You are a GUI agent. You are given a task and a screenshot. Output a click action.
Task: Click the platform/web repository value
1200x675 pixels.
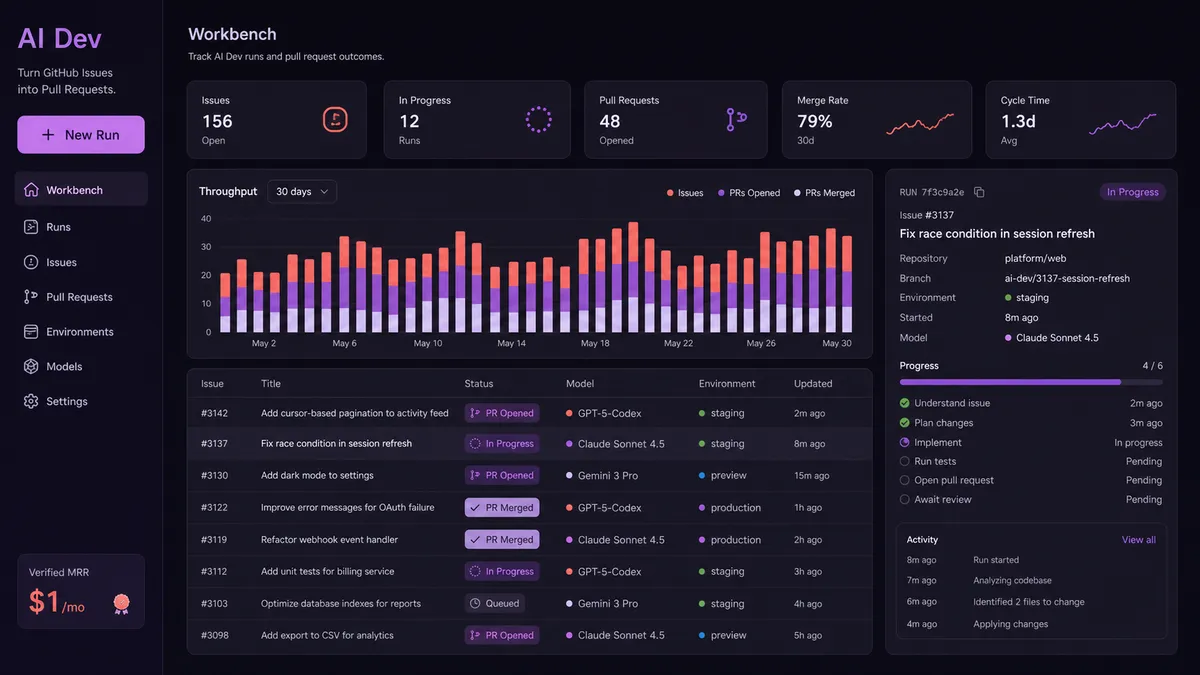click(x=1038, y=258)
